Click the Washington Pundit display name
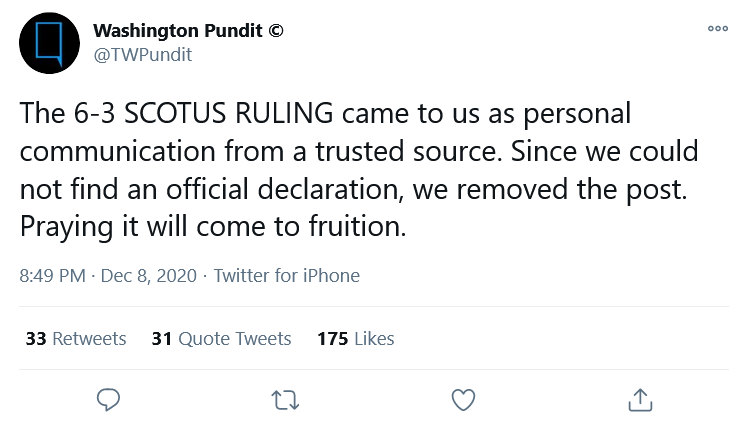Screen dimensions: 748x429 coord(177,31)
